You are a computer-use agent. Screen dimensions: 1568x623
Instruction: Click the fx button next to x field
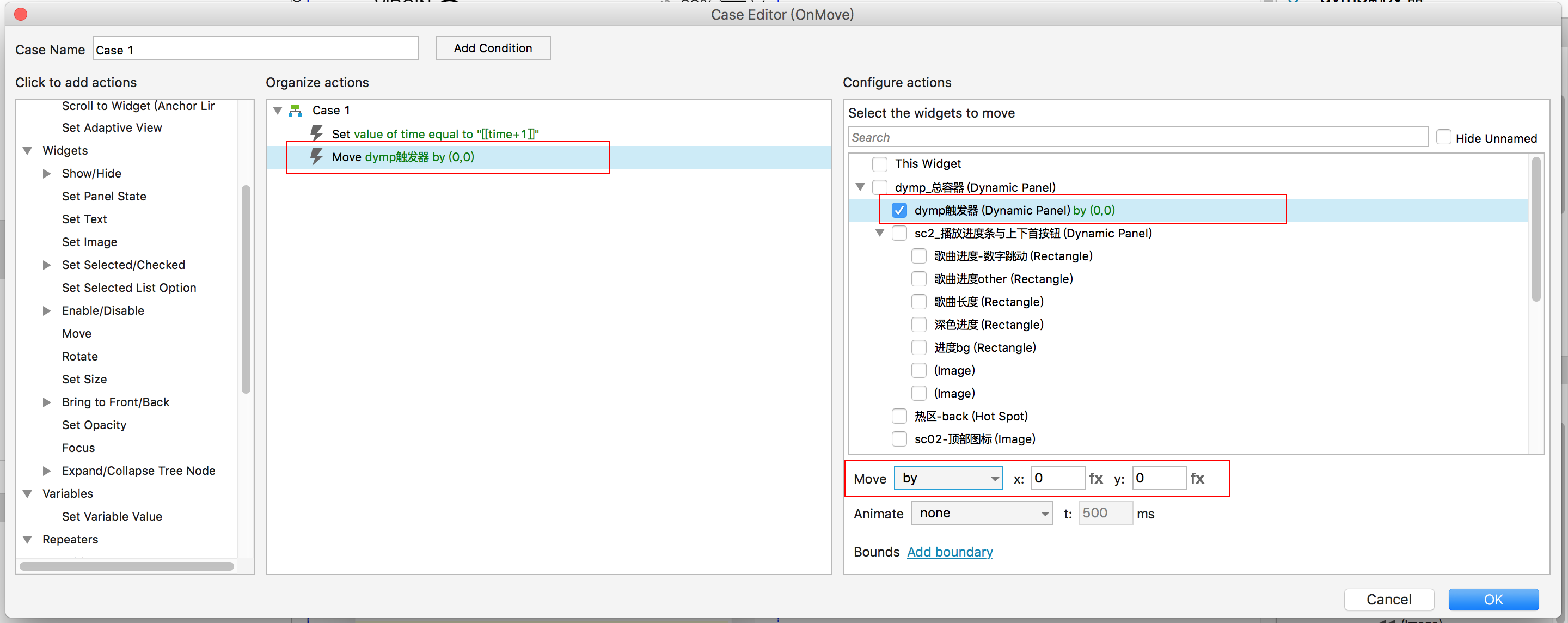tap(1095, 479)
